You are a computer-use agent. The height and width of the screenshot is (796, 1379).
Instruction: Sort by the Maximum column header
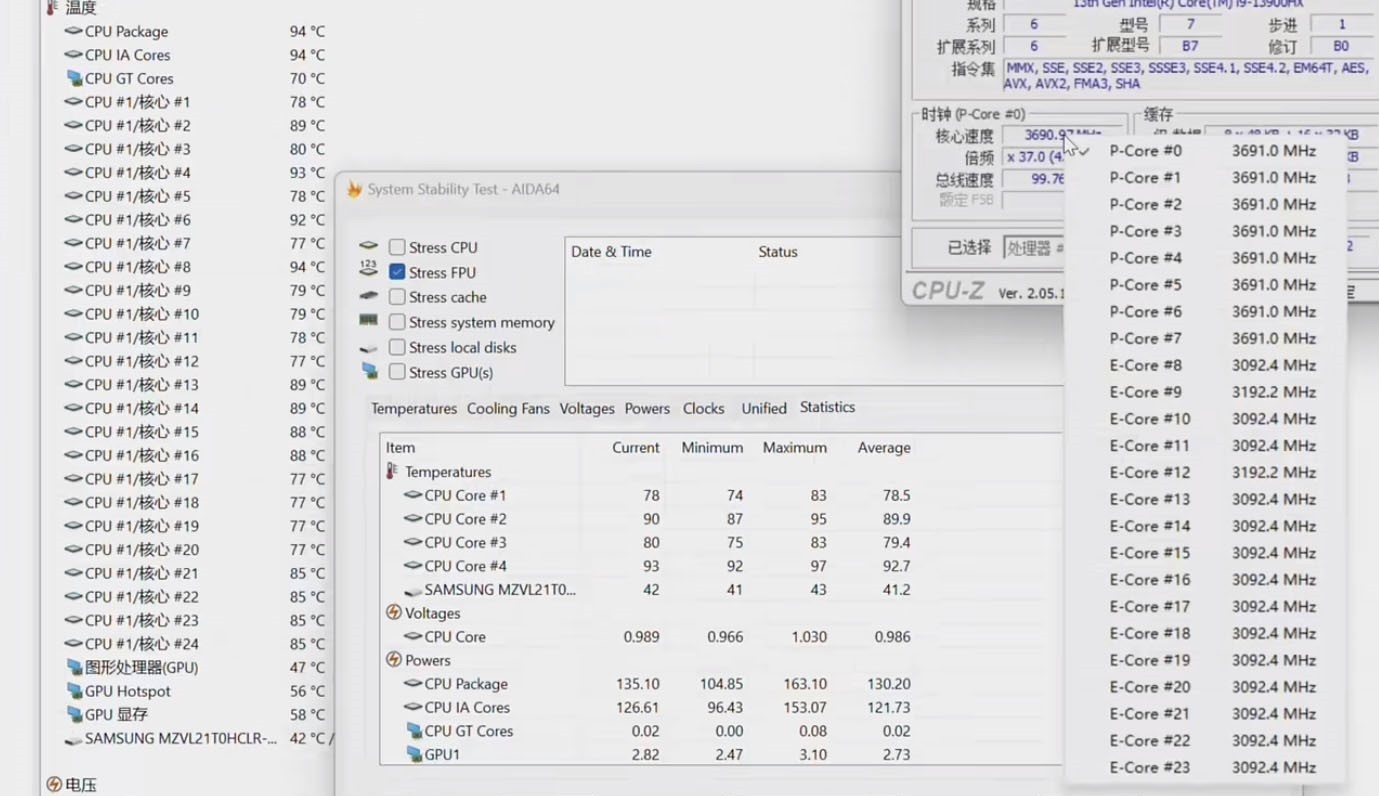pos(795,448)
